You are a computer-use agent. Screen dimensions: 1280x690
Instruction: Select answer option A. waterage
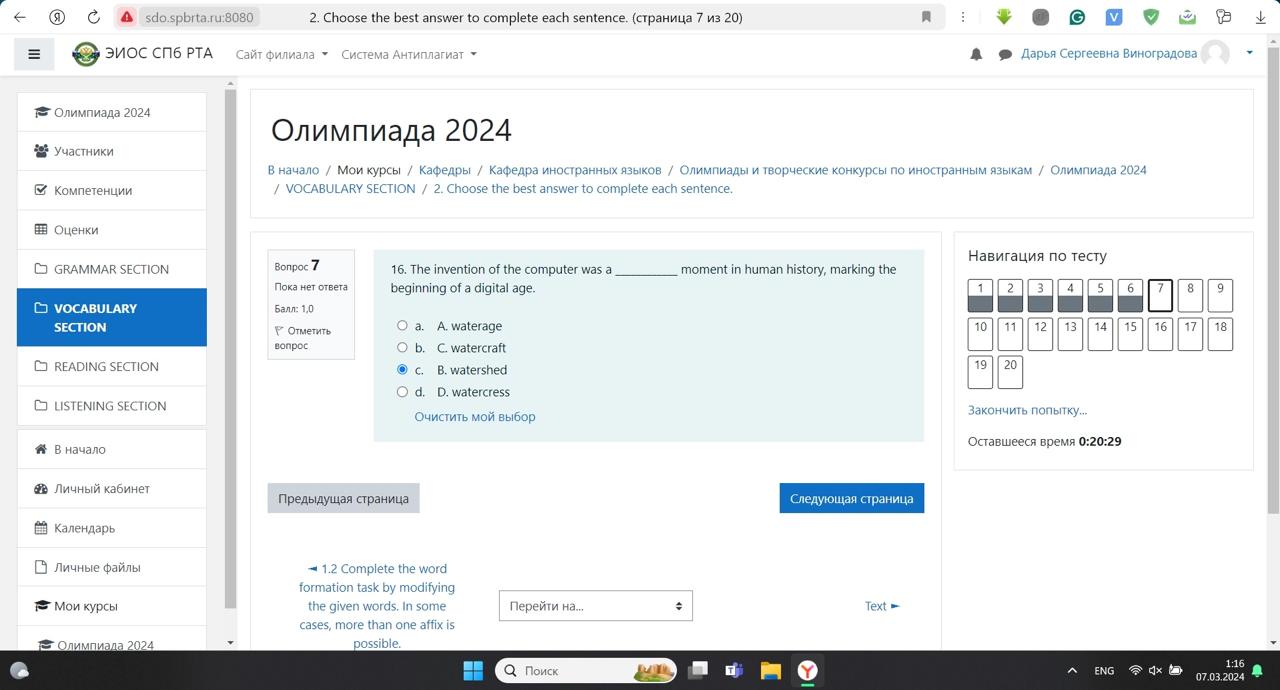[402, 326]
